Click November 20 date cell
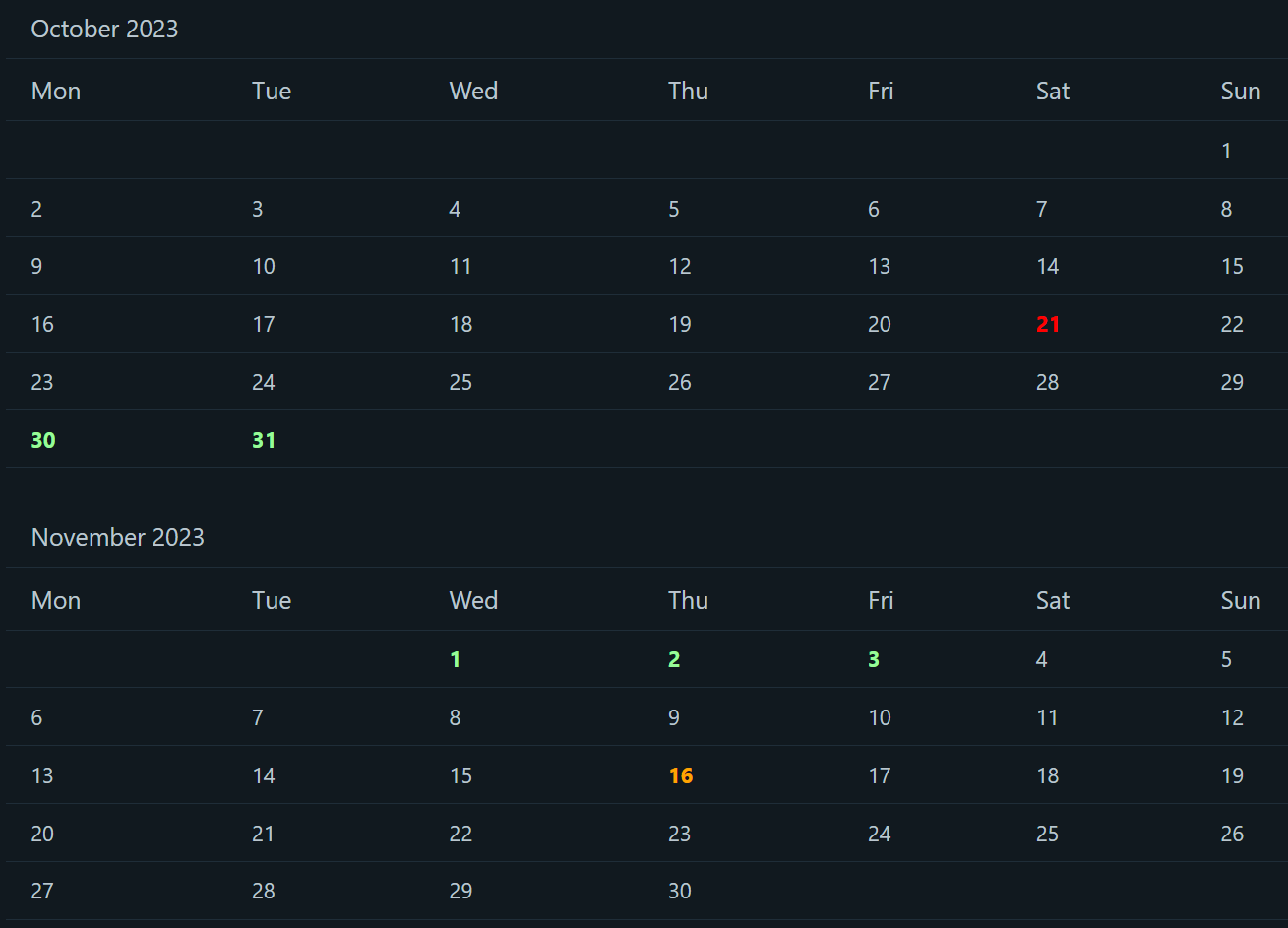 pos(42,834)
